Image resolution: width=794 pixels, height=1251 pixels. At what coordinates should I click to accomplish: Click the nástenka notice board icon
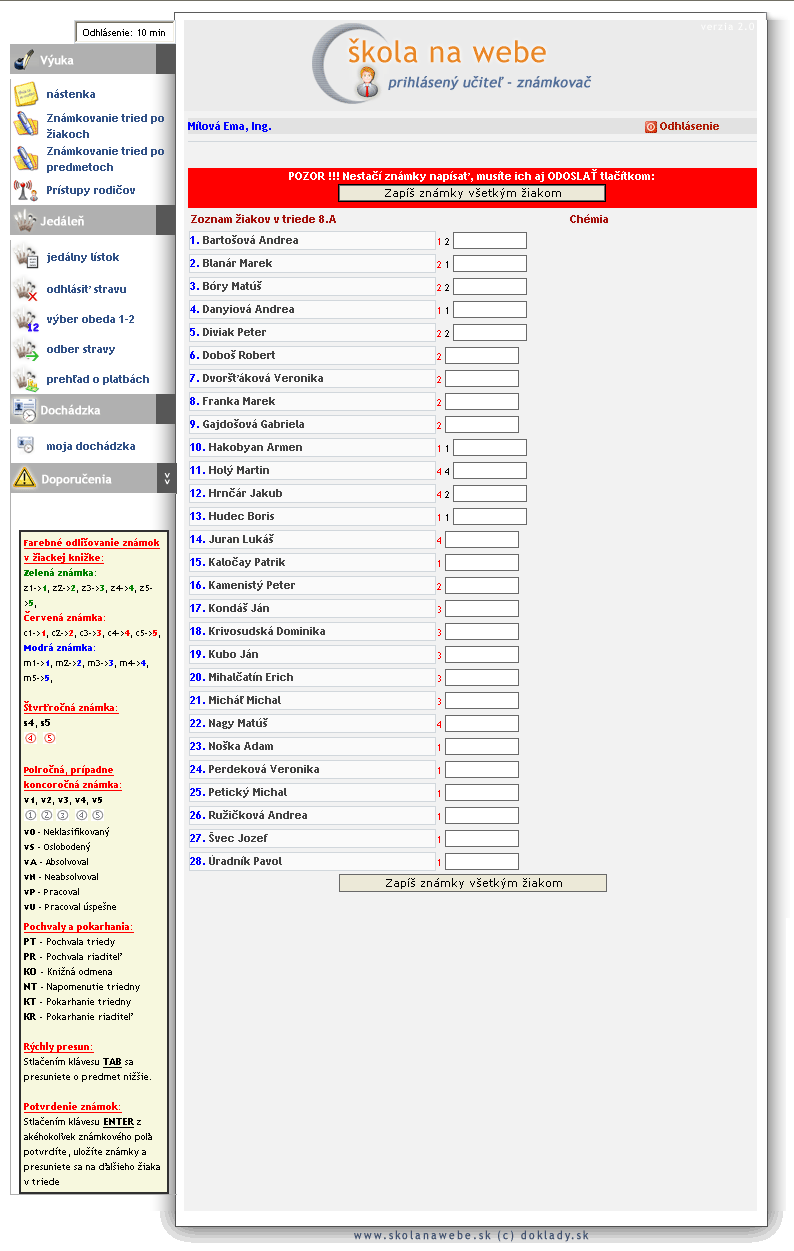click(26, 95)
